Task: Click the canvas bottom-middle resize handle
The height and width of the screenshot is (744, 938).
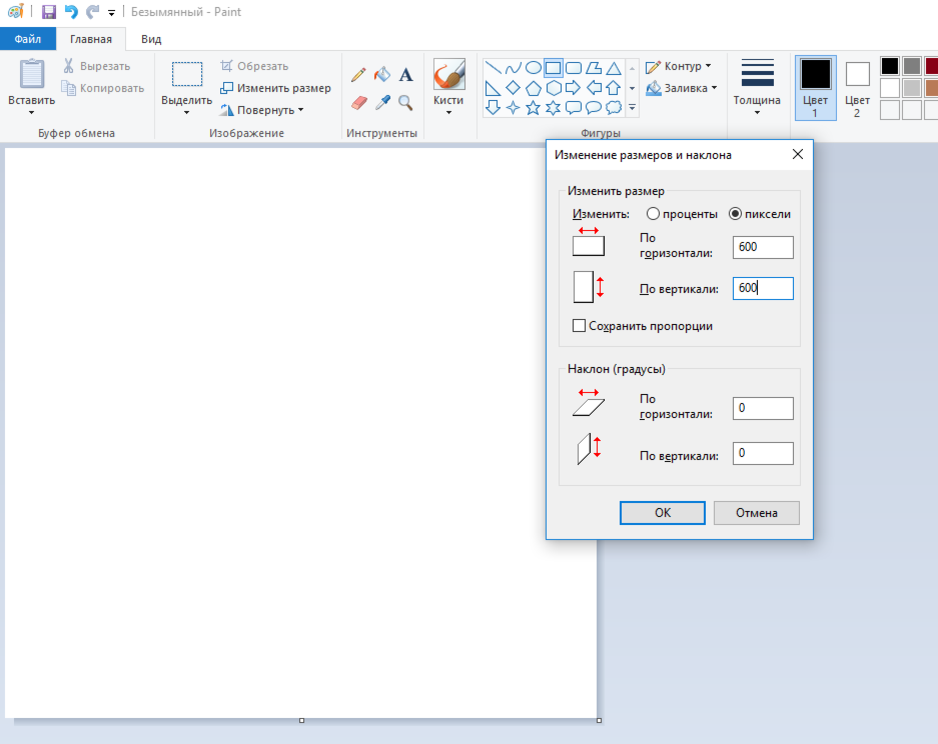Action: coord(302,721)
